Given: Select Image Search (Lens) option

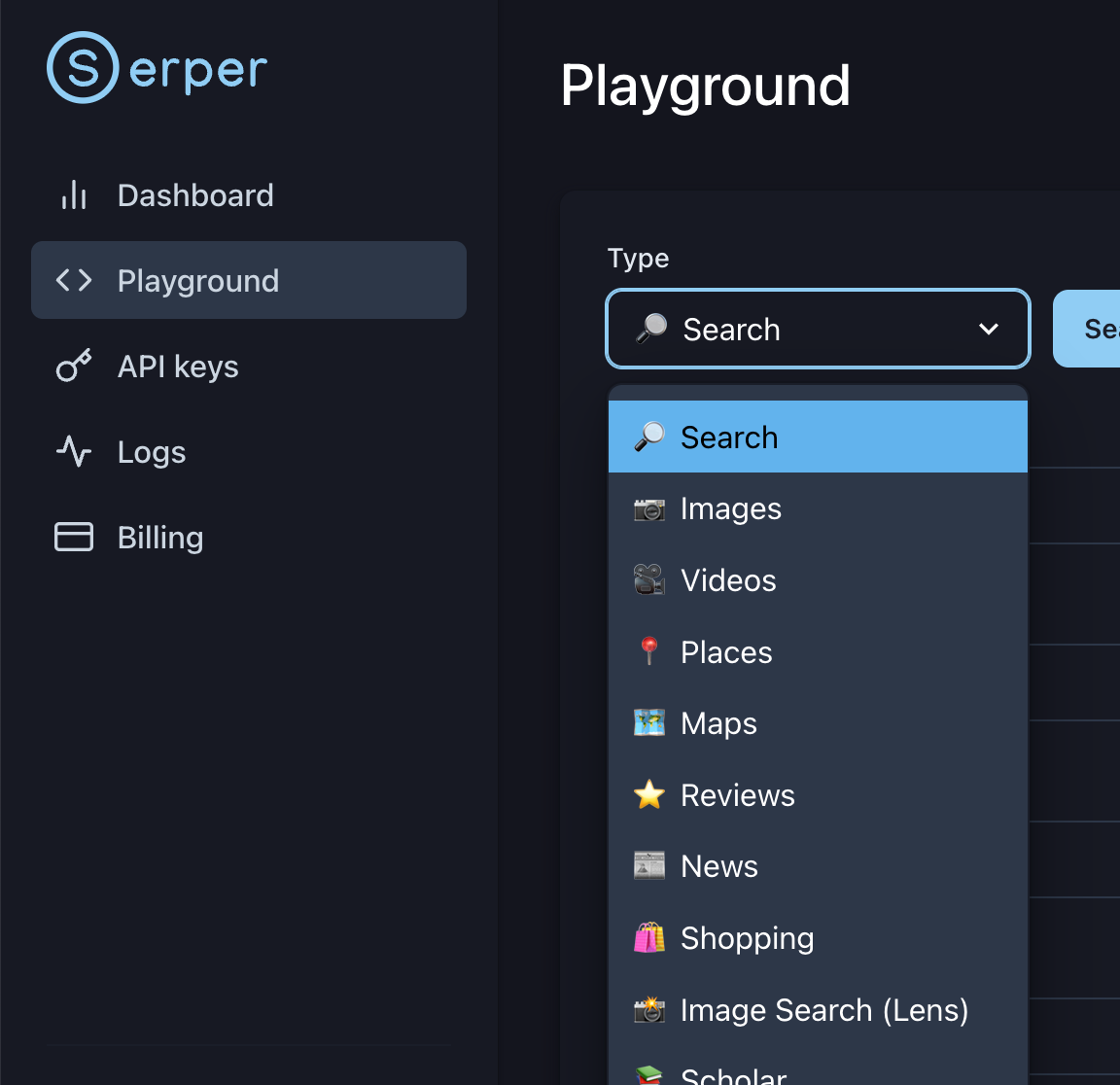Looking at the screenshot, I should (818, 1009).
